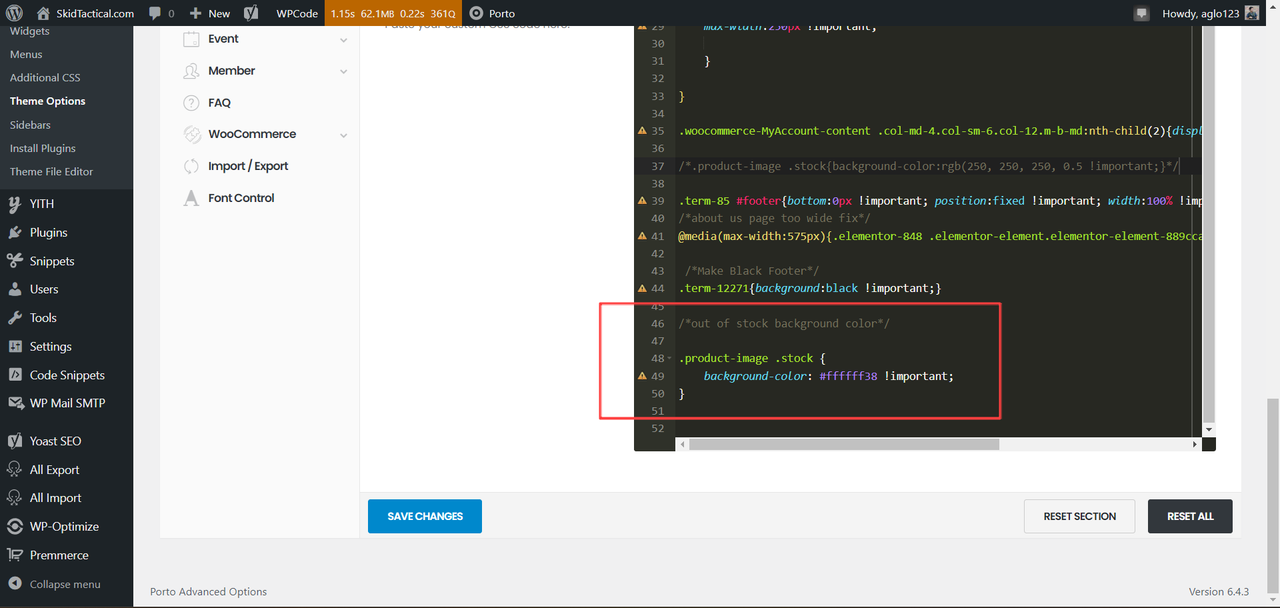Viewport: 1280px width, 608px height.
Task: Click the Import / Export refresh icon
Action: click(x=191, y=166)
